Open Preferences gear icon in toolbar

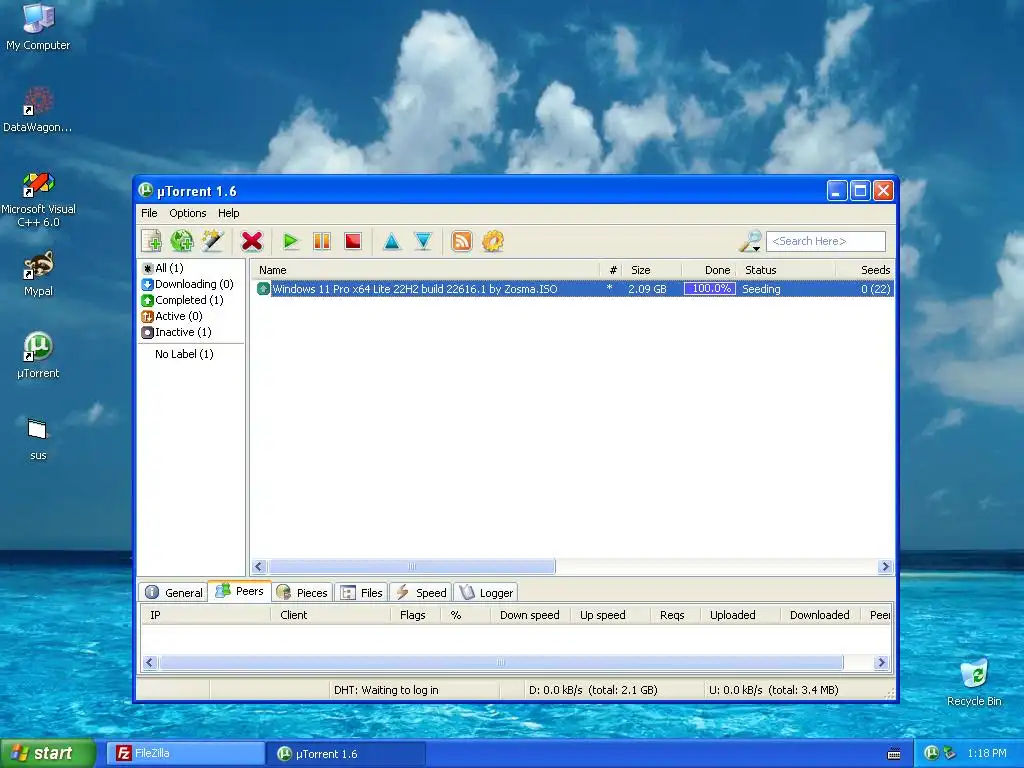493,241
